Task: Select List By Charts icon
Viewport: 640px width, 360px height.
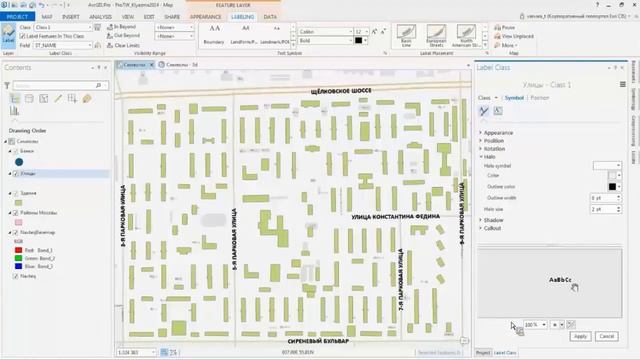Action: (14, 111)
